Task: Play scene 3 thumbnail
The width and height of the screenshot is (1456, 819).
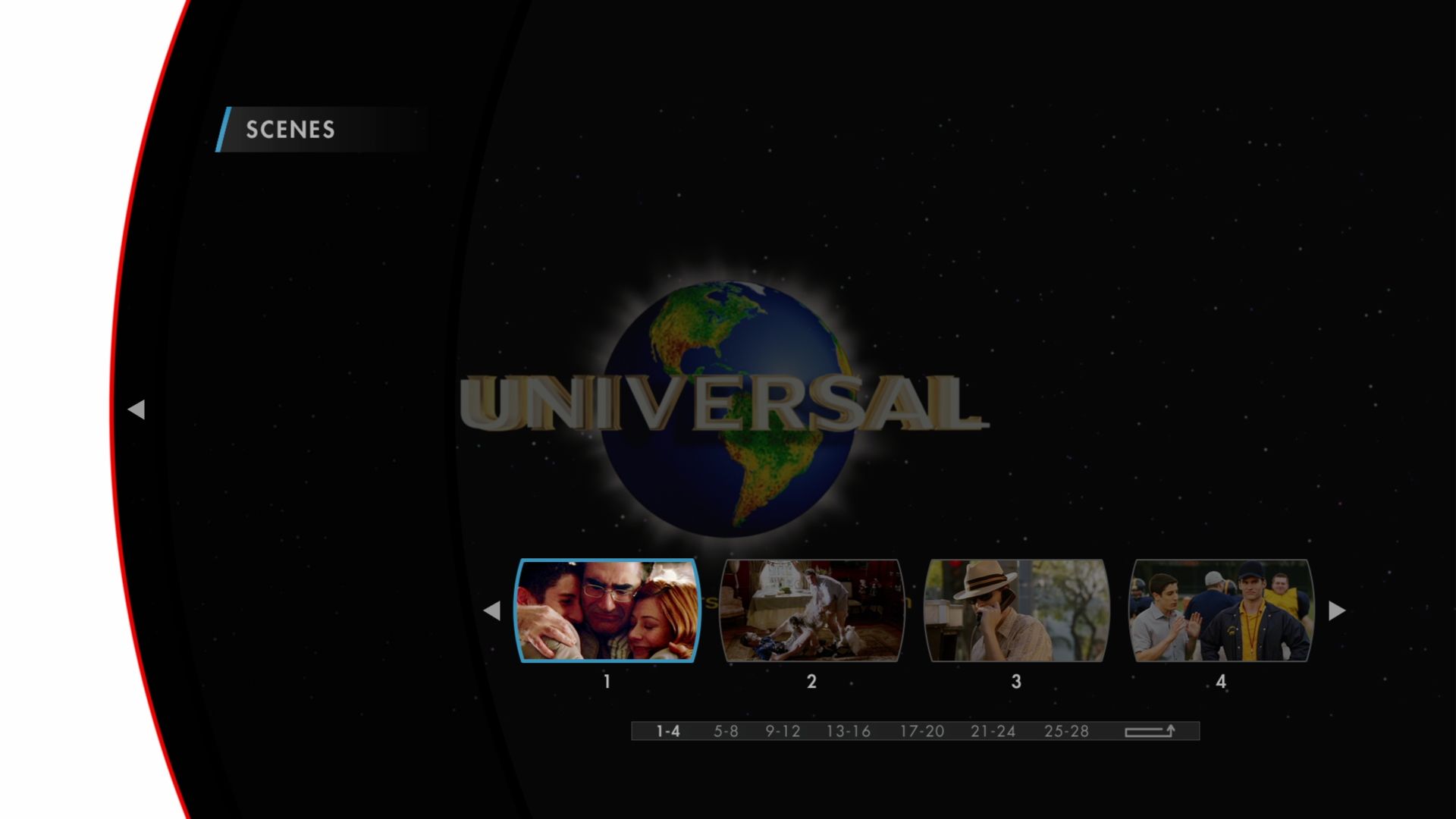Action: [1016, 610]
